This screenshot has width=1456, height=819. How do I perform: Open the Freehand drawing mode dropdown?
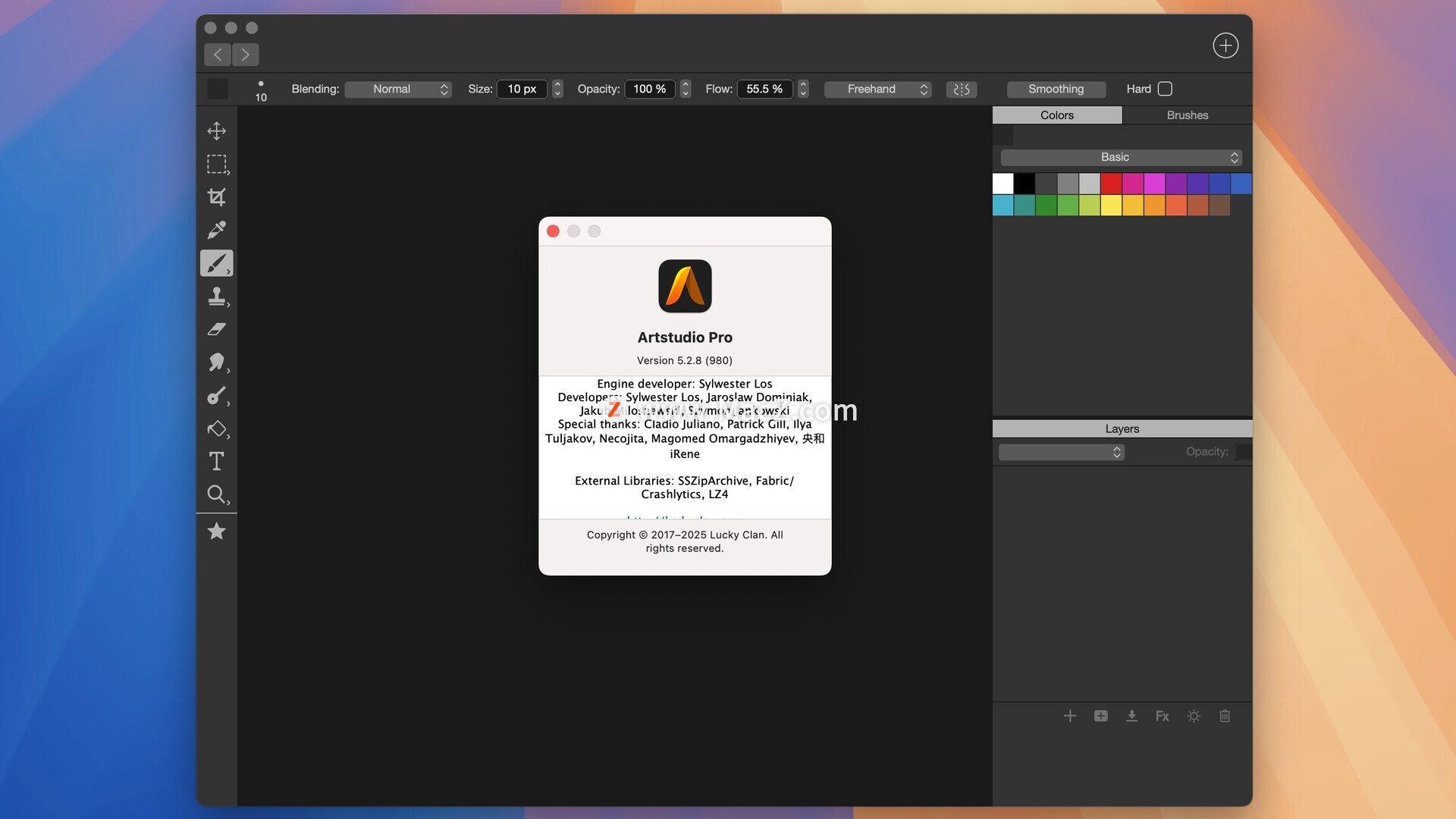pyautogui.click(x=878, y=89)
